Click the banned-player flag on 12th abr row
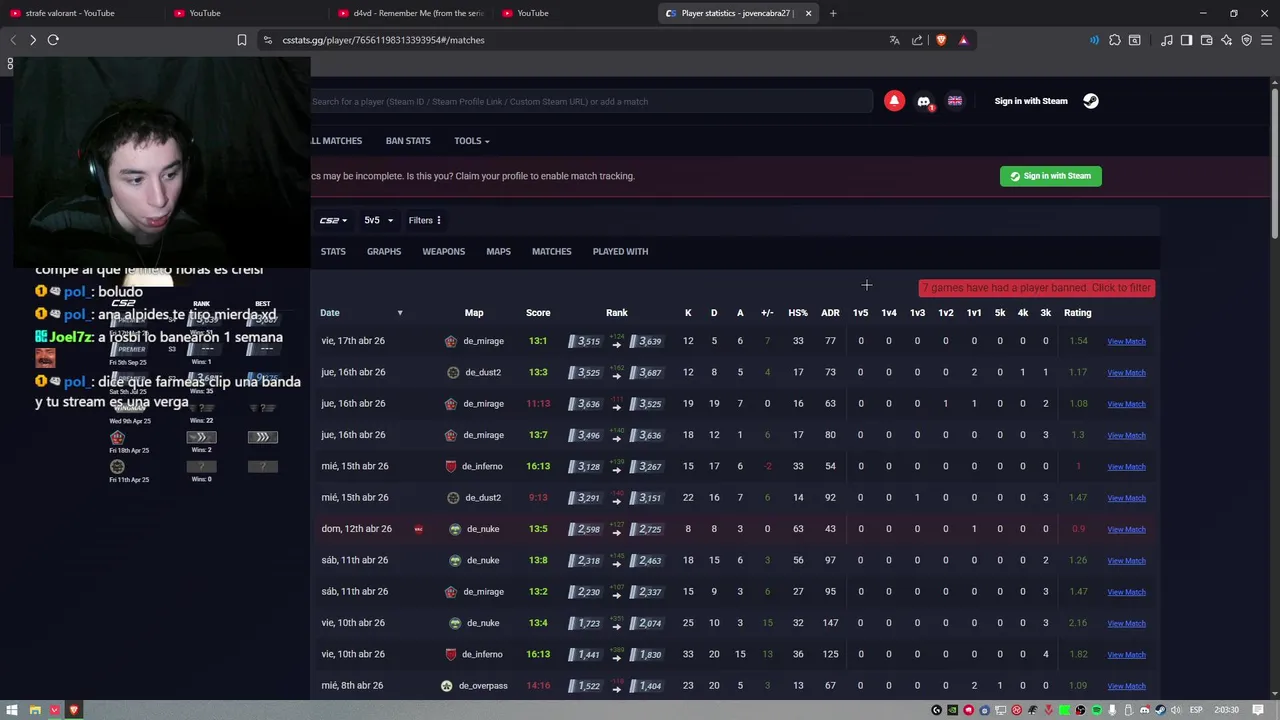 (418, 529)
